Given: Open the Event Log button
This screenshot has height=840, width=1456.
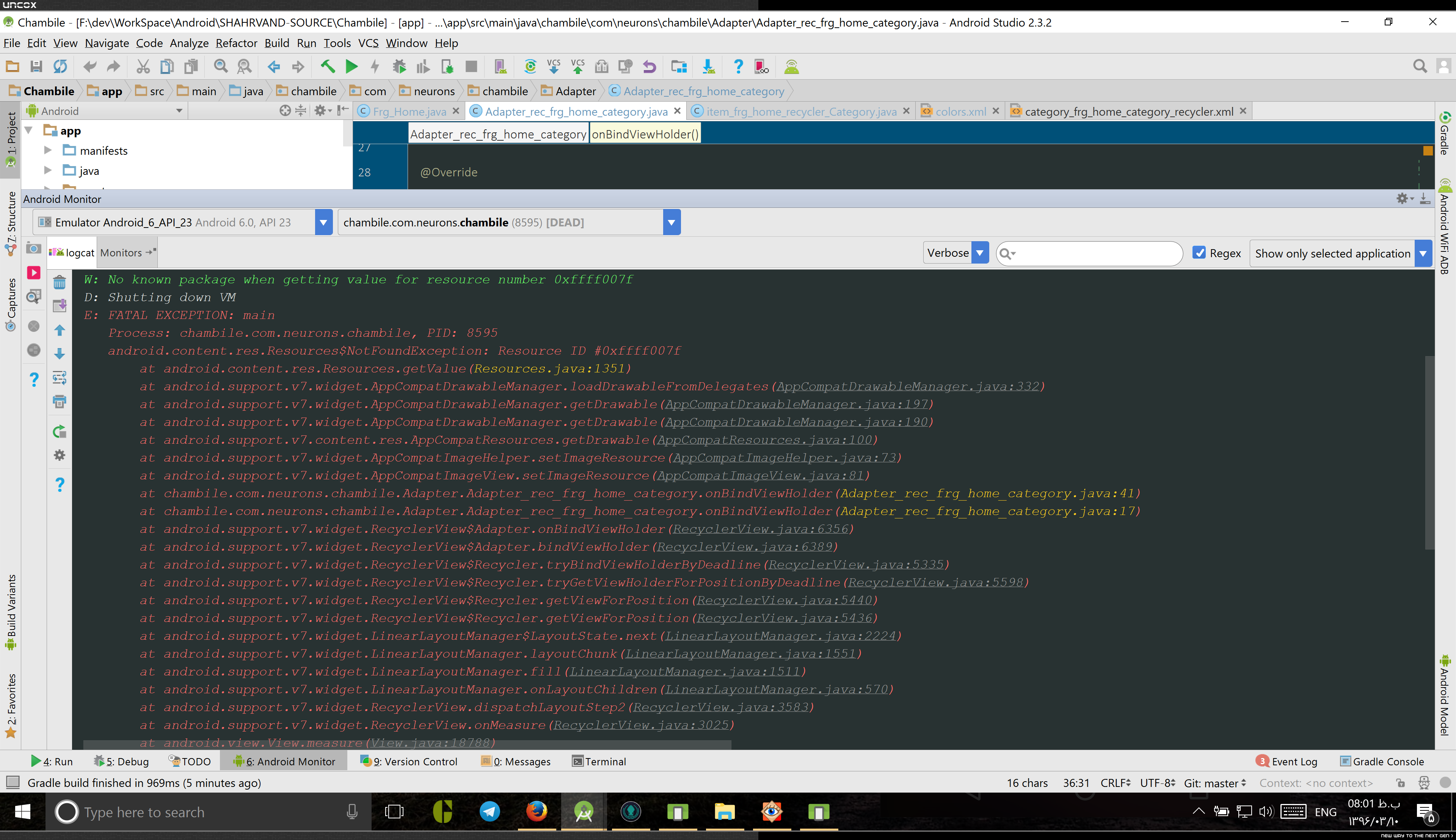Looking at the screenshot, I should click(1287, 761).
